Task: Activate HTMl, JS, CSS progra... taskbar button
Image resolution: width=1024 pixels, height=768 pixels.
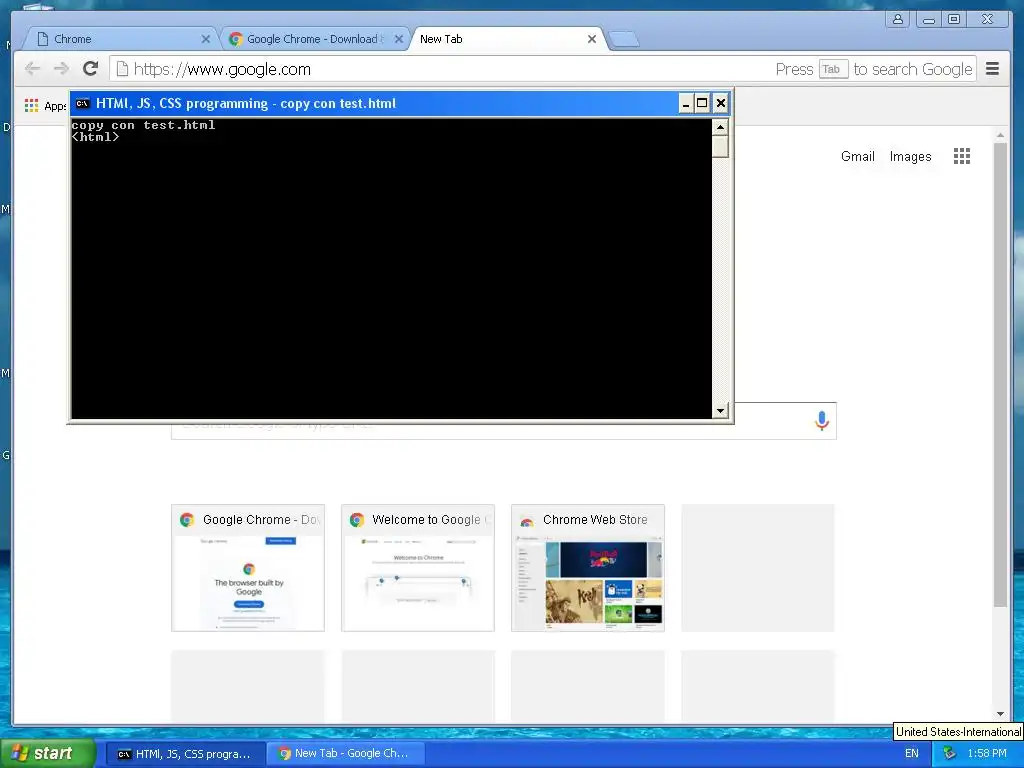Action: 185,754
